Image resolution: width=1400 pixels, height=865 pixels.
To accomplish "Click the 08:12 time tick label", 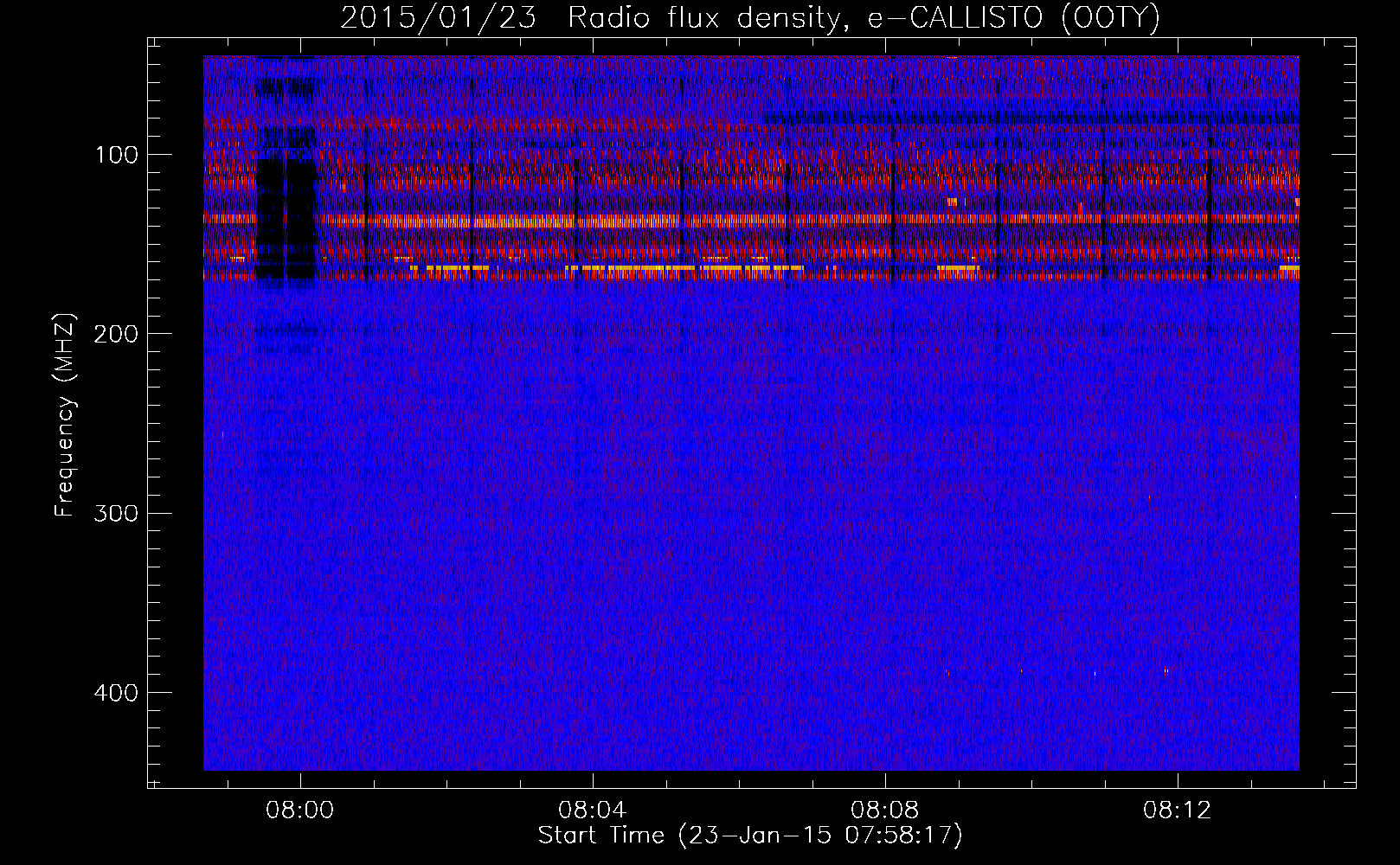I will pos(1178,811).
